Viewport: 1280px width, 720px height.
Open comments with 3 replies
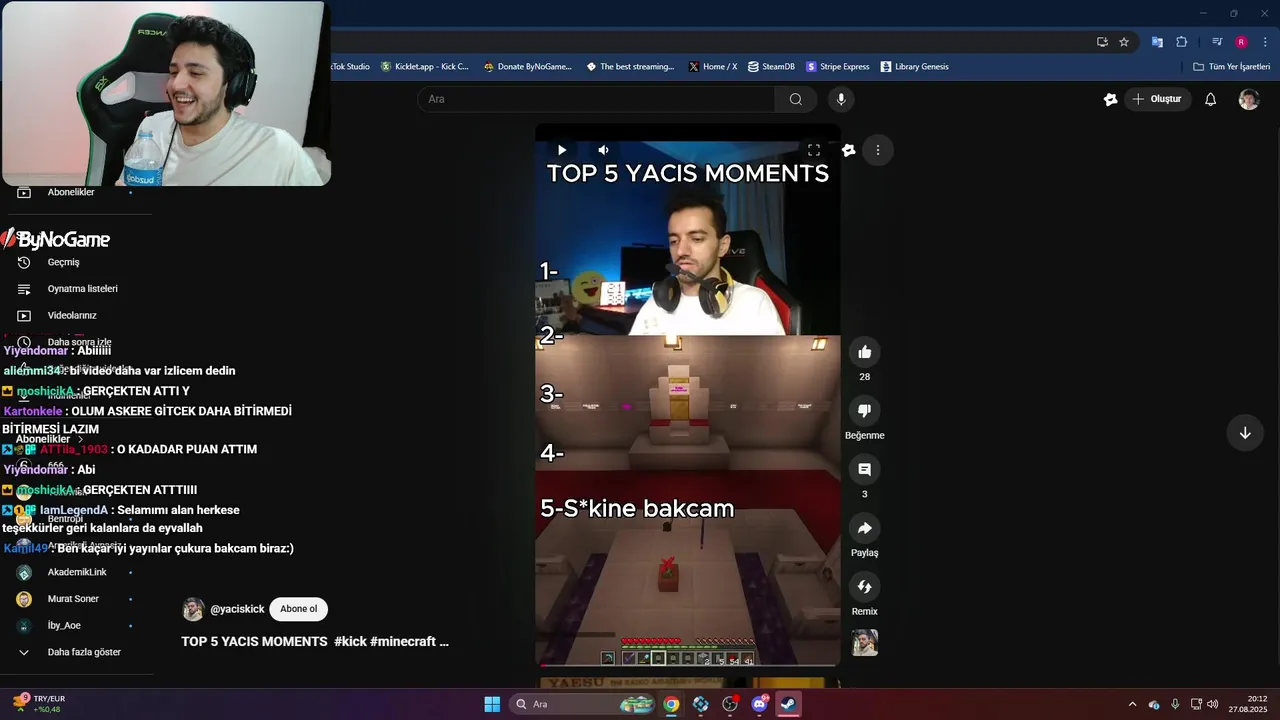click(x=865, y=469)
